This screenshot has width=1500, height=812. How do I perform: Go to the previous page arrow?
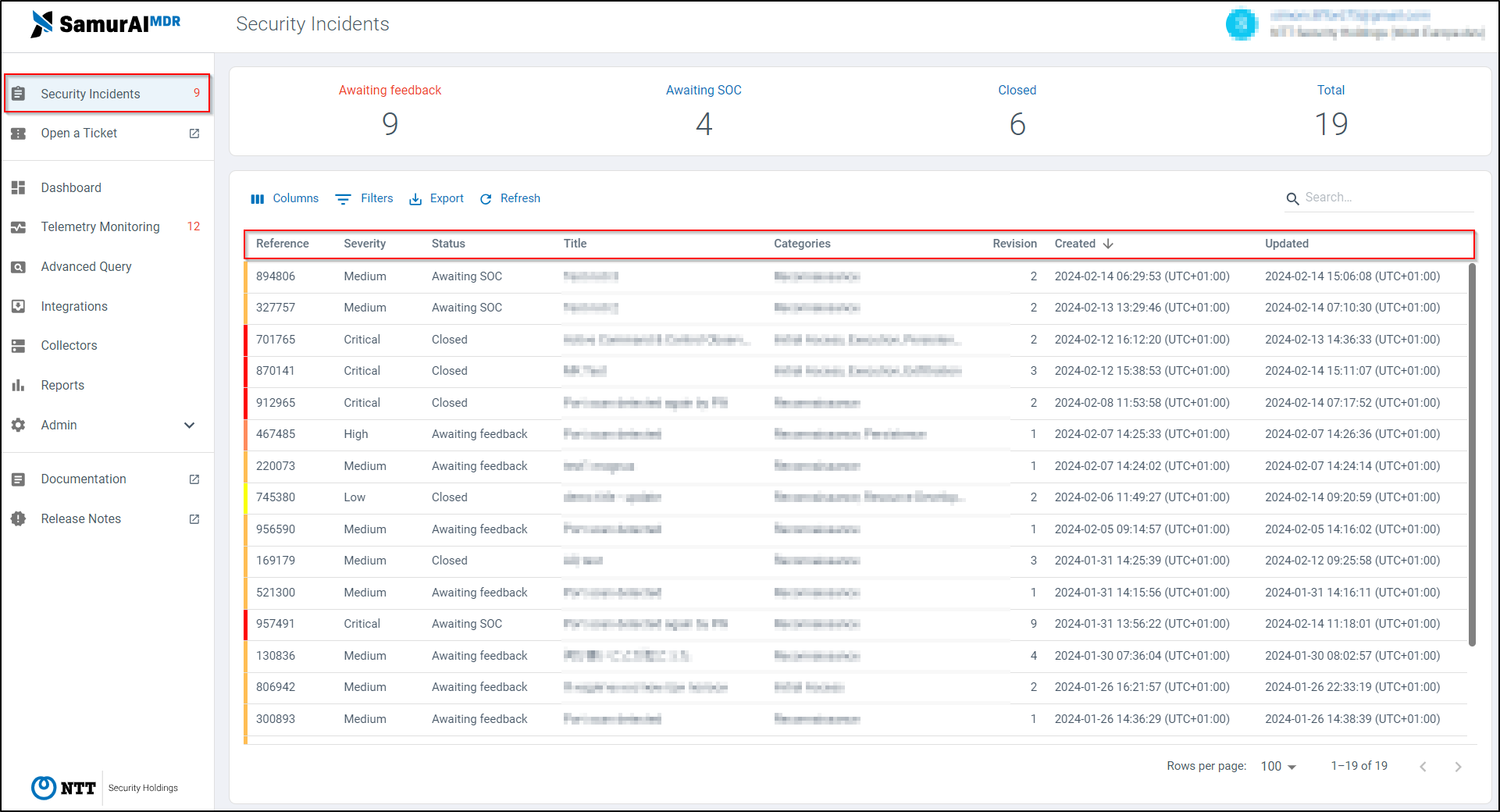pyautogui.click(x=1423, y=767)
